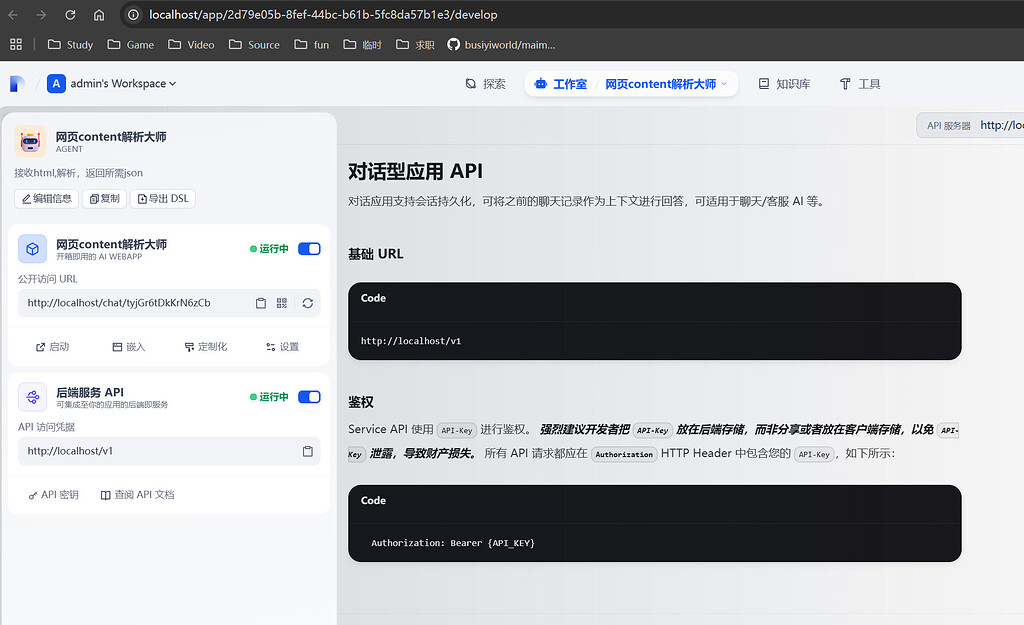Open the Game bookmark folder
Image resolution: width=1024 pixels, height=625 pixels.
pyautogui.click(x=131, y=44)
